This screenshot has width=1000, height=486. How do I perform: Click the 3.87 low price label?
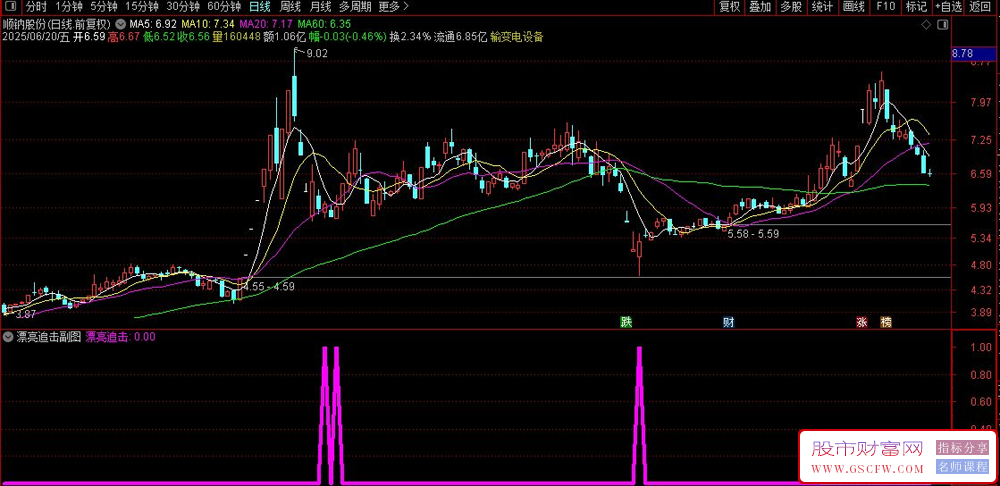(x=26, y=314)
